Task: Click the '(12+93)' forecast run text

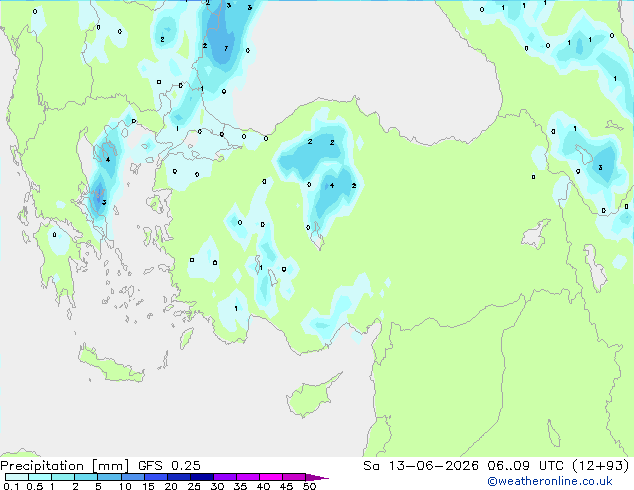Action: pyautogui.click(x=600, y=466)
